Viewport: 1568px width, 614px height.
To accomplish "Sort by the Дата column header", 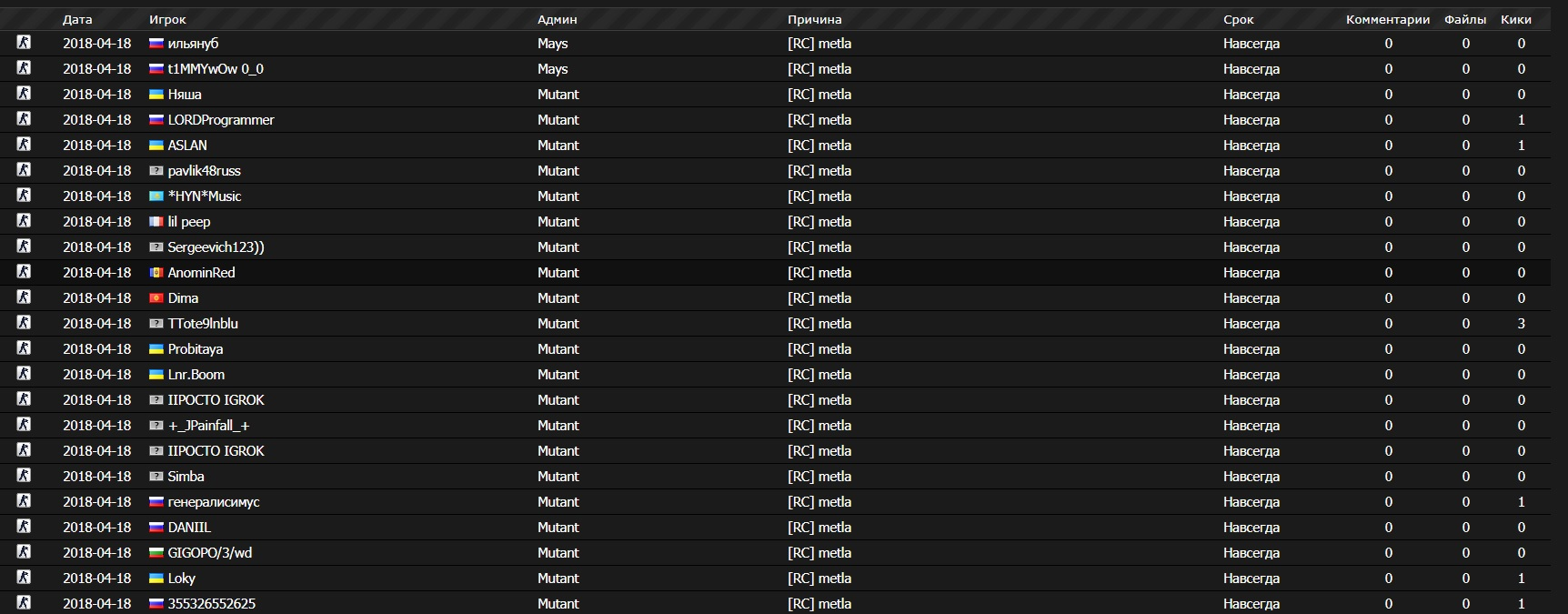I will point(77,19).
